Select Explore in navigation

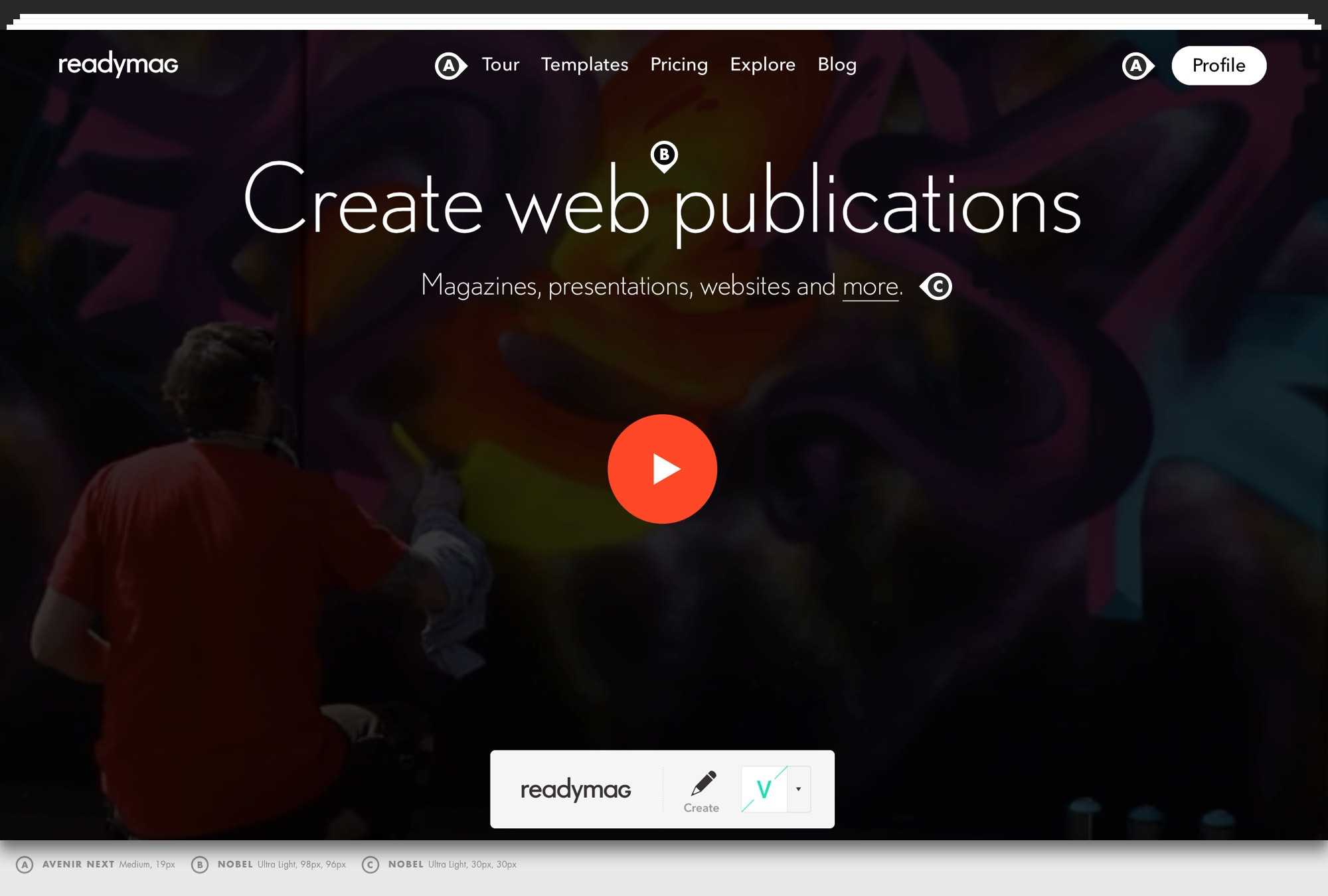(x=762, y=64)
